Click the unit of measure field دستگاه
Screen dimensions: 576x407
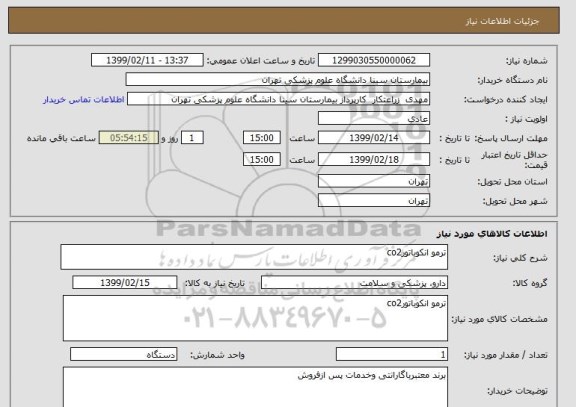click(x=123, y=354)
